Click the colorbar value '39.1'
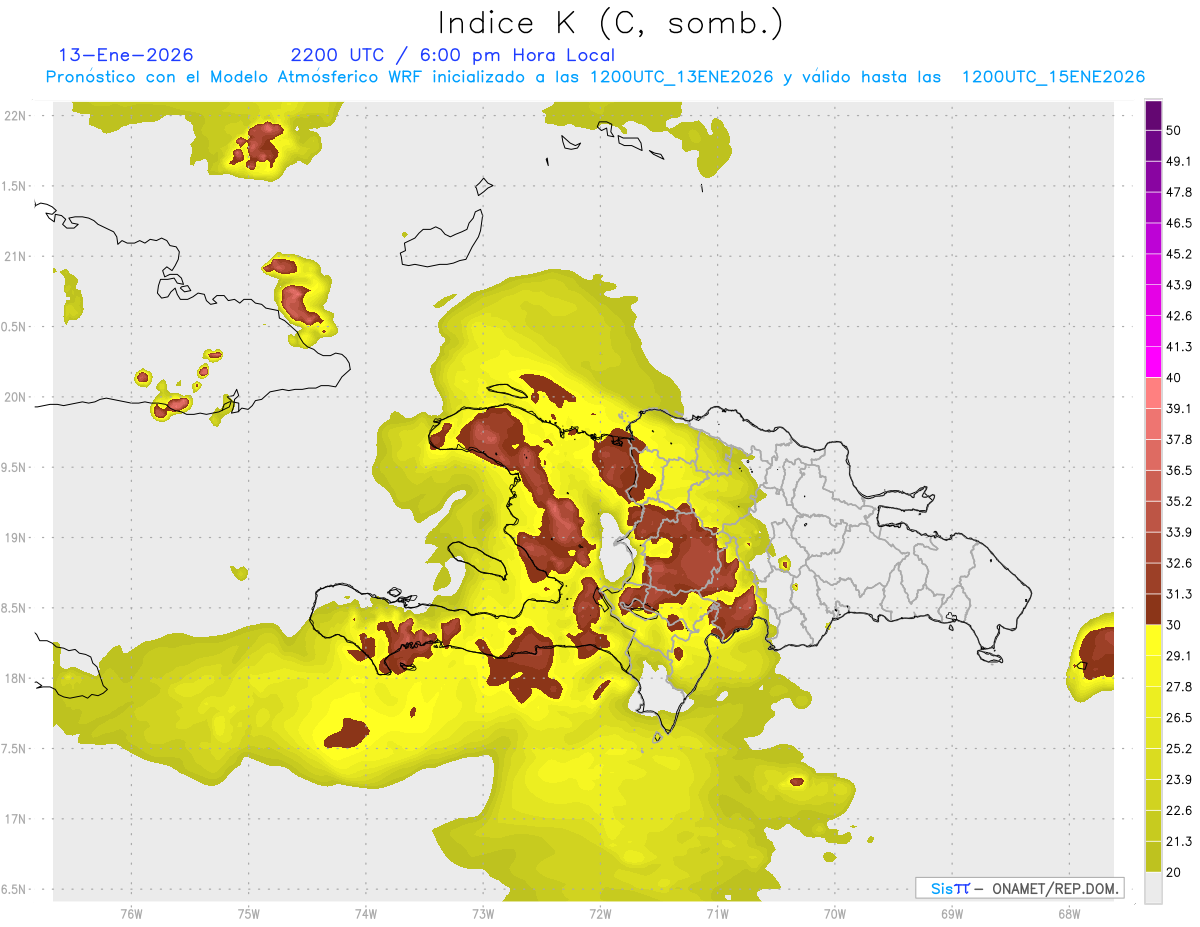1200x927 pixels. (x=1179, y=408)
